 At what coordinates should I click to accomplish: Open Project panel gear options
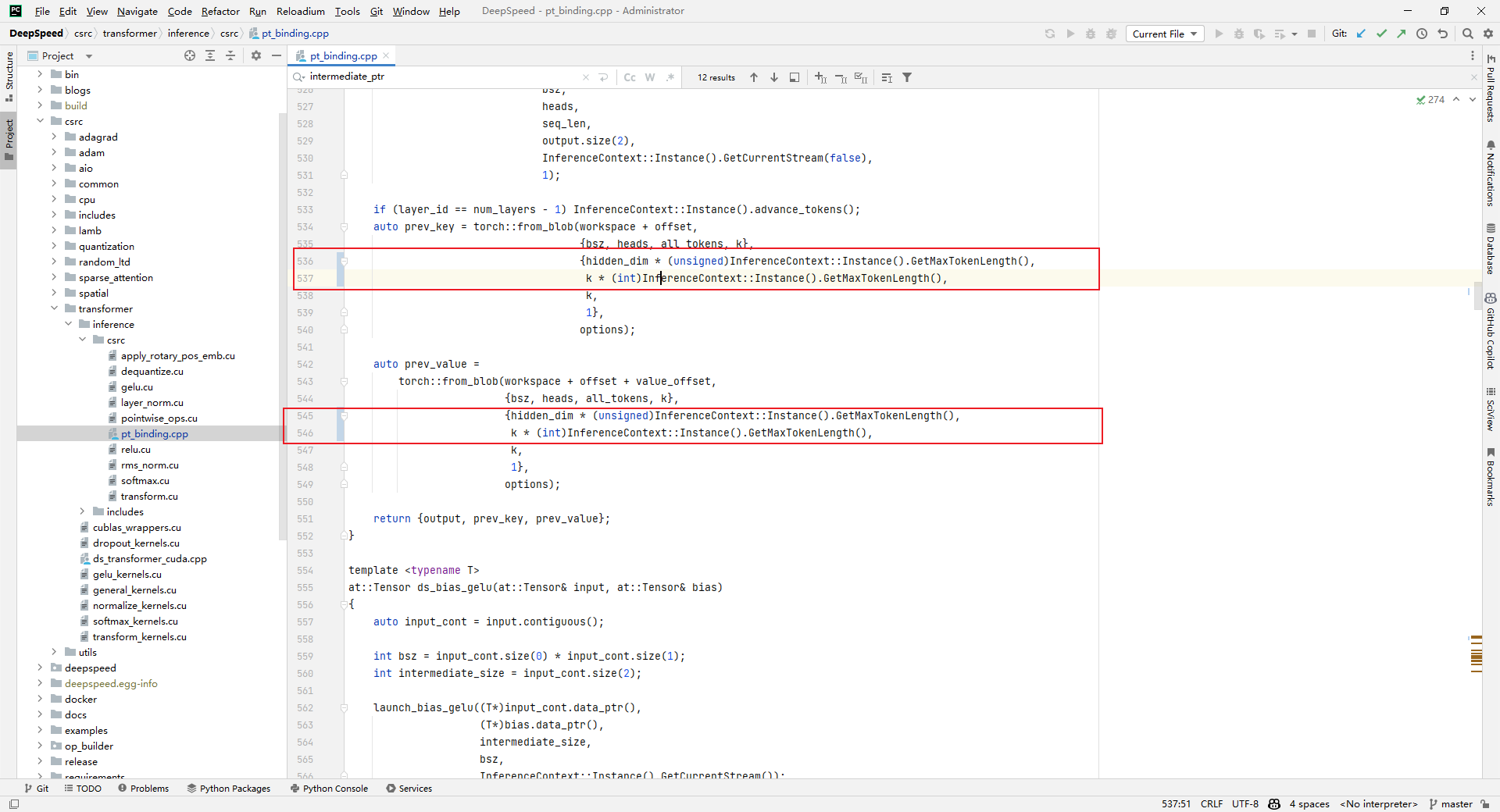click(x=256, y=56)
